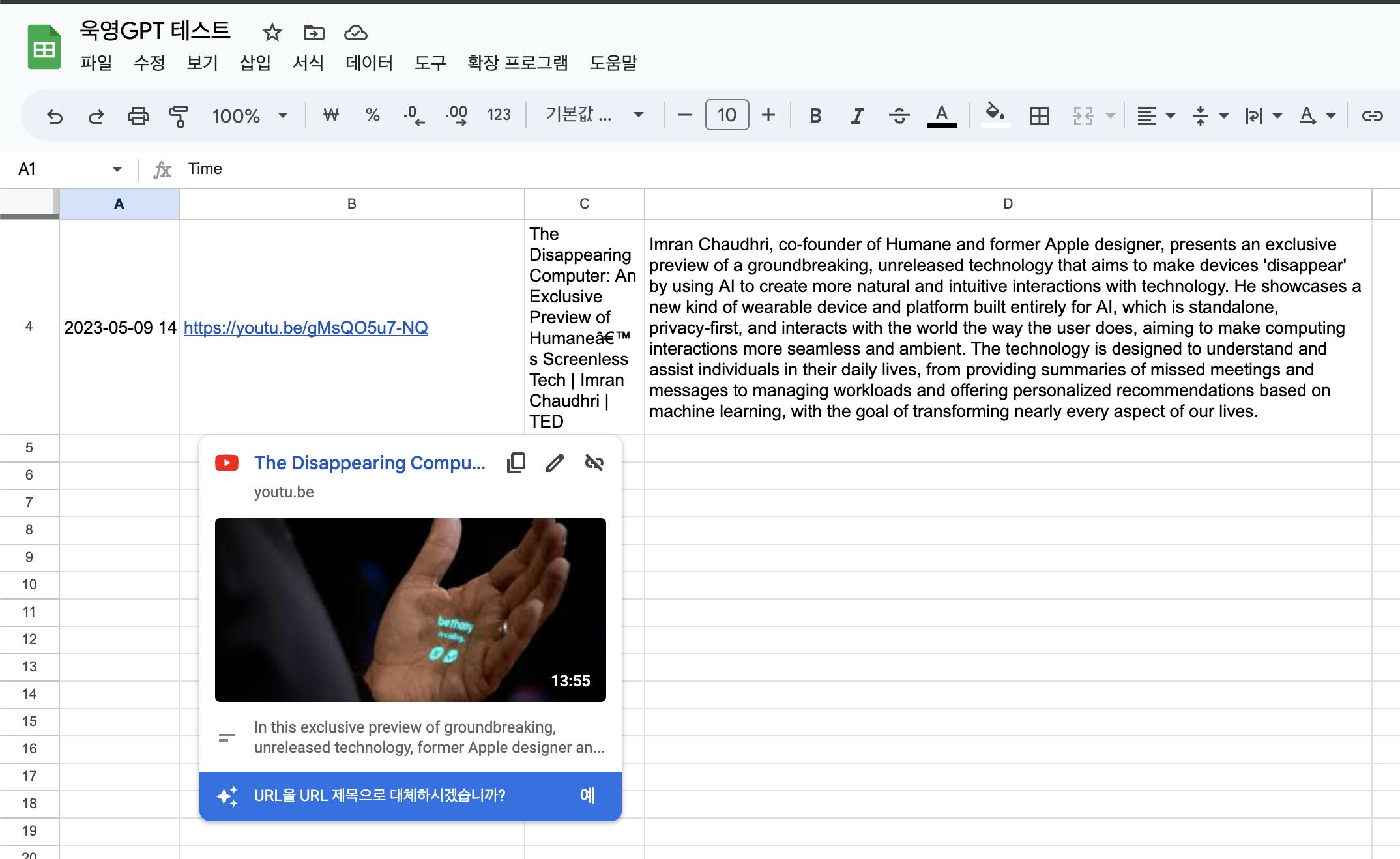The width and height of the screenshot is (1400, 859).
Task: Expand the merge cells options arrow
Action: point(1111,116)
